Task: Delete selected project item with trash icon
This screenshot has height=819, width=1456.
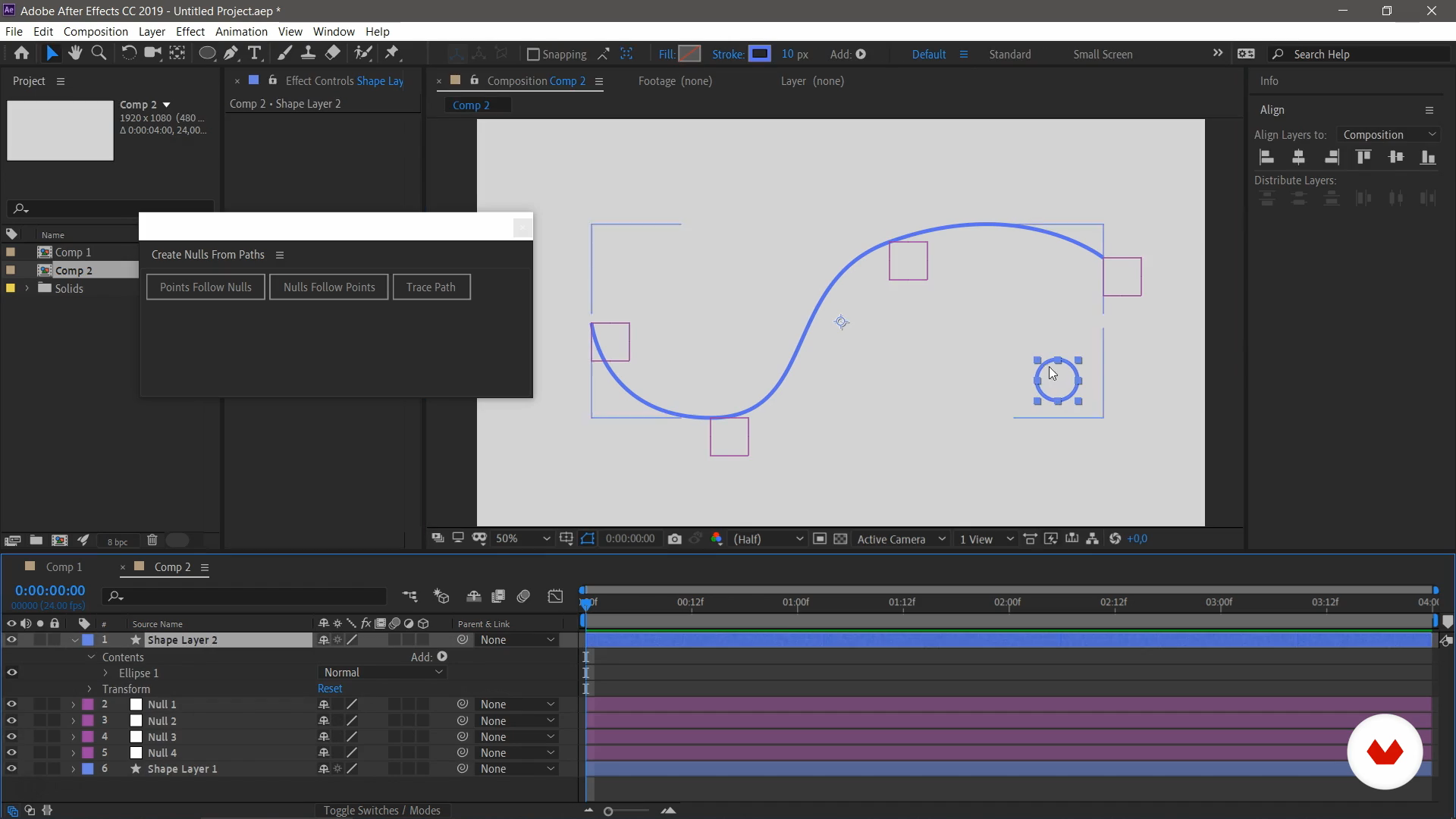Action: pos(152,540)
